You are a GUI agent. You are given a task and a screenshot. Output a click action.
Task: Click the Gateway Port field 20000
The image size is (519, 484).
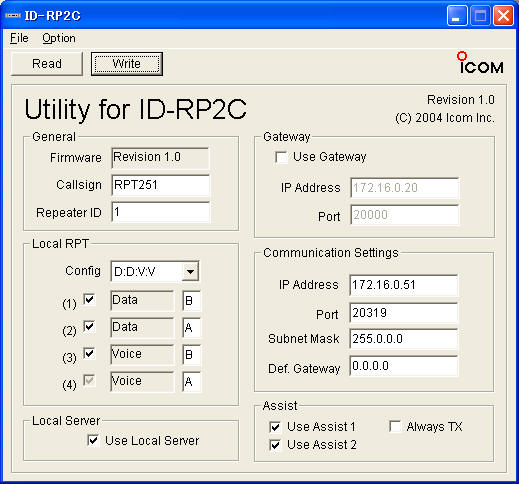(x=404, y=215)
